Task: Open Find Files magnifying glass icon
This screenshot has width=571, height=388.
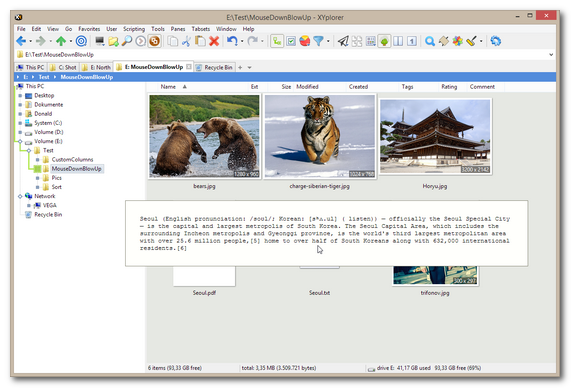Action: [127, 41]
